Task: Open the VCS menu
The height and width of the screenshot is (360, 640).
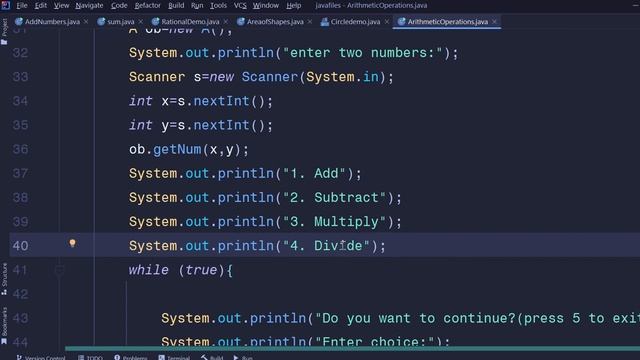Action: [x=240, y=5]
